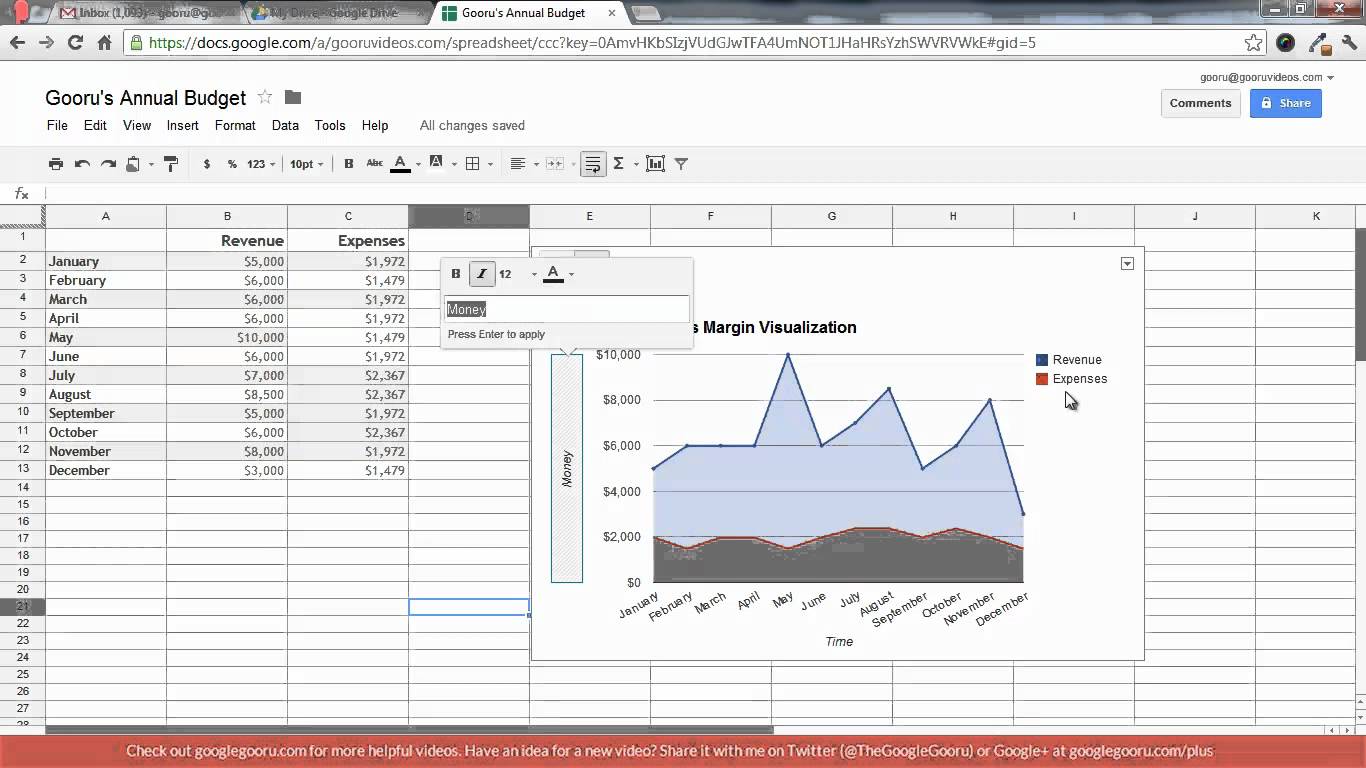The width and height of the screenshot is (1366, 768).
Task: Open the cell background color picker
Action: coord(436,164)
